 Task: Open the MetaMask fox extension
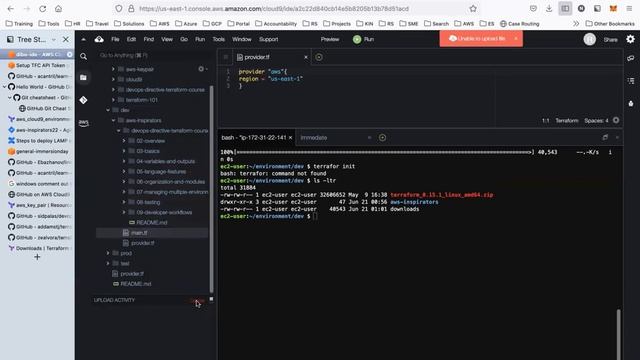(x=613, y=9)
